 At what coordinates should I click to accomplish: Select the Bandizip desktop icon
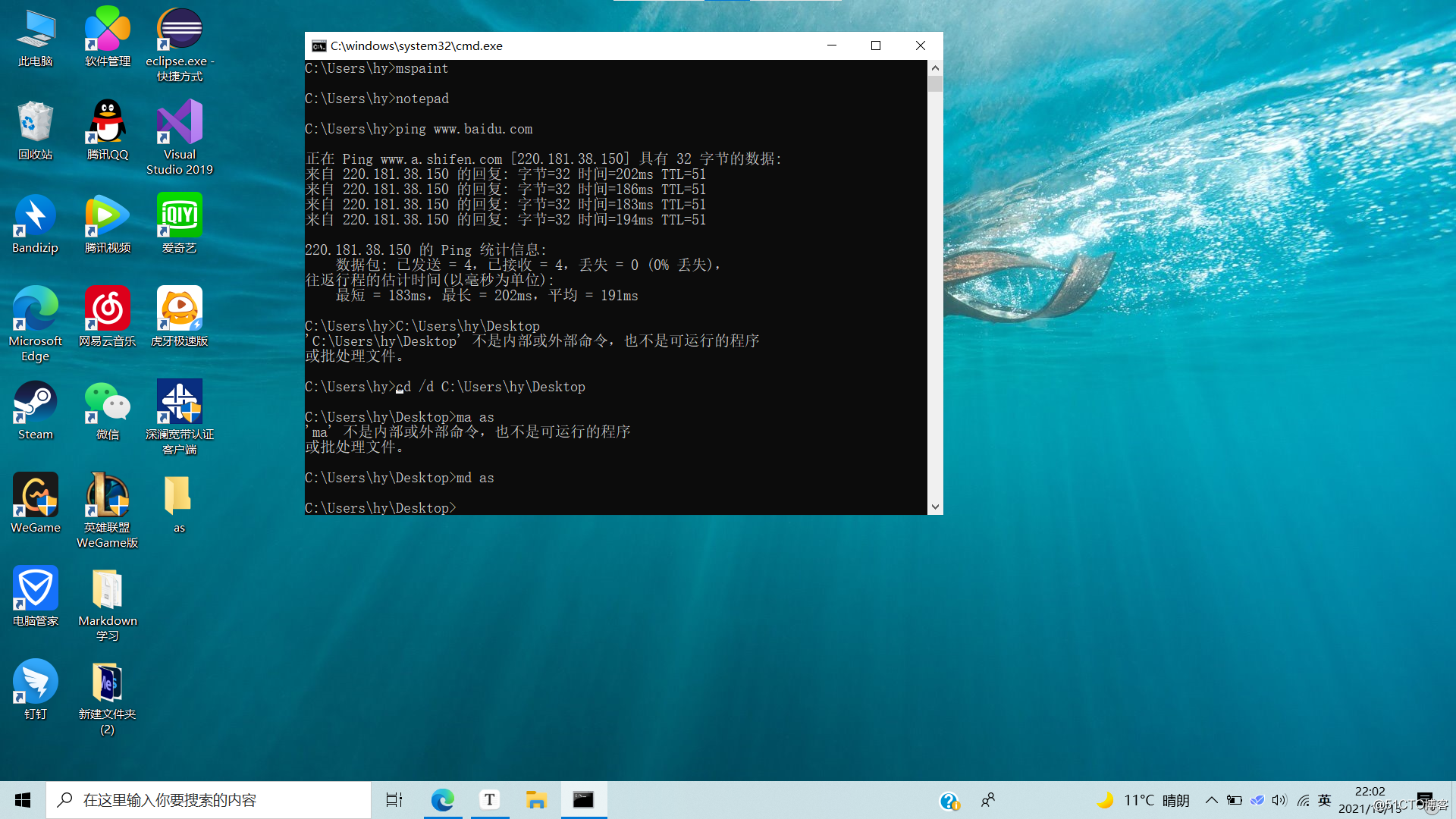tap(35, 217)
